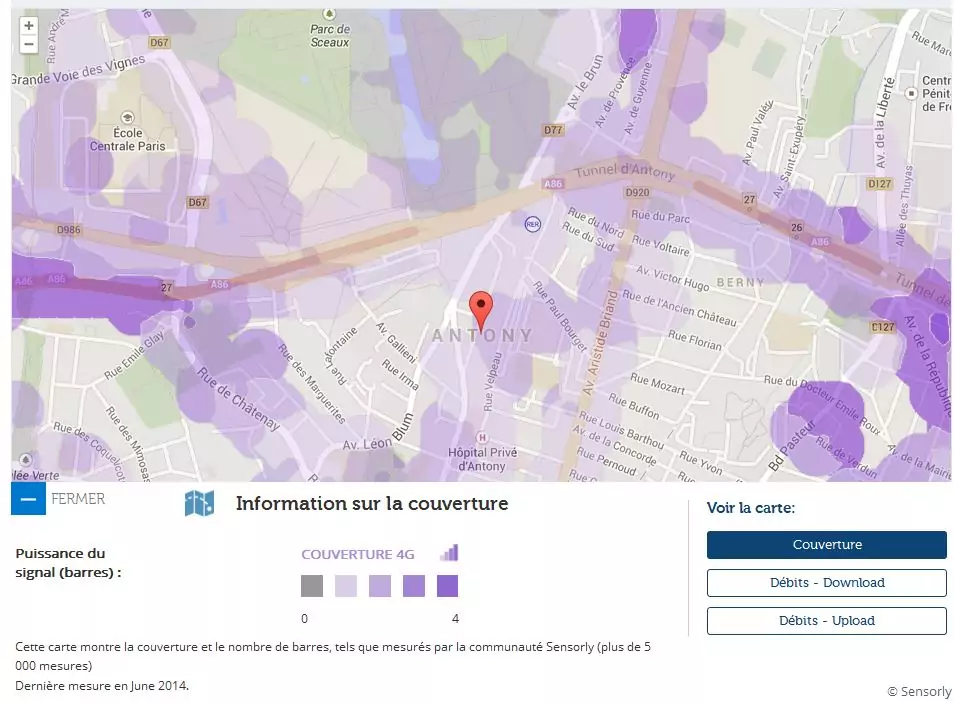The height and width of the screenshot is (705, 954).
Task: Switch to Débits - Upload map
Action: [x=826, y=621]
